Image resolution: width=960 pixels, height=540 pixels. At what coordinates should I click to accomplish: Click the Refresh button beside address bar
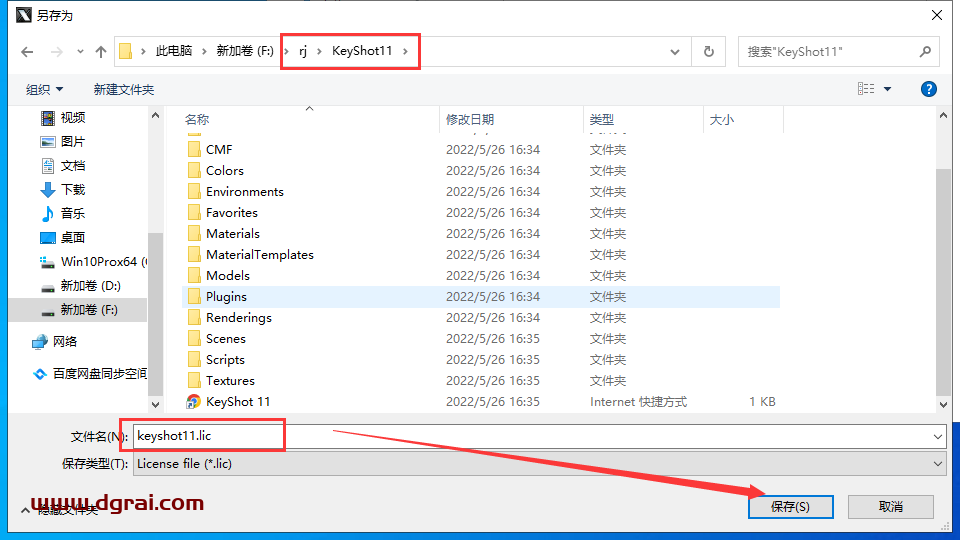pos(709,51)
